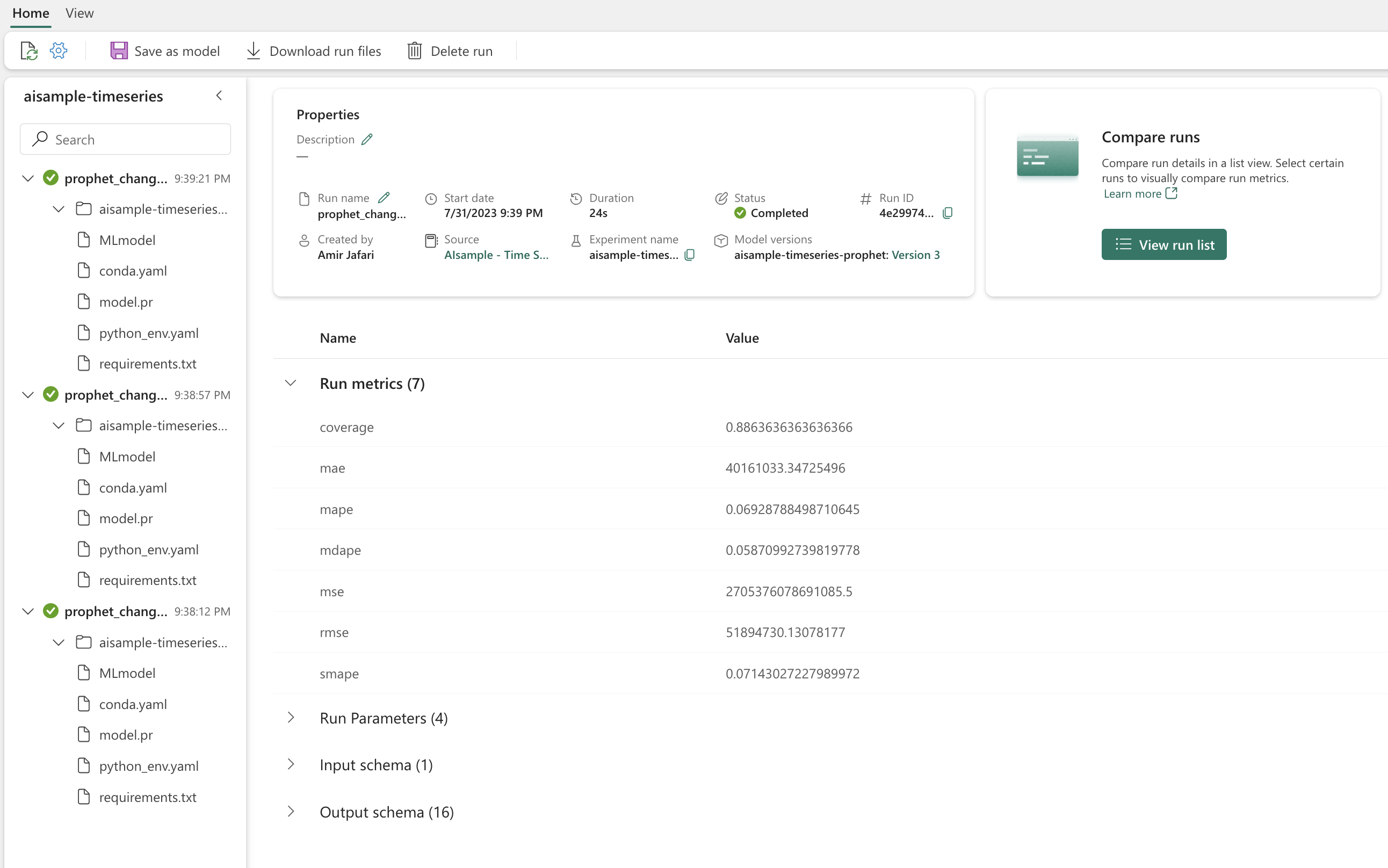This screenshot has width=1388, height=868.
Task: Click the Learn more link
Action: pyautogui.click(x=1139, y=193)
